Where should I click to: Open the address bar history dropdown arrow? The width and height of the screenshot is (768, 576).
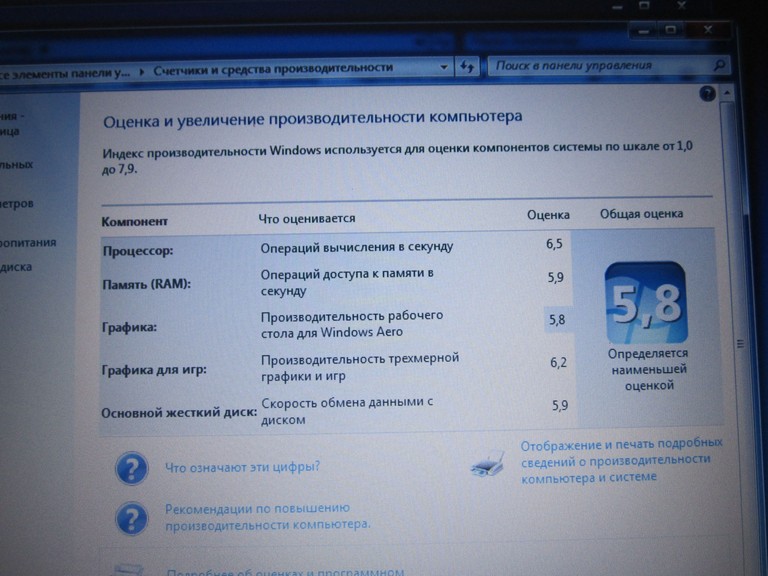click(444, 67)
